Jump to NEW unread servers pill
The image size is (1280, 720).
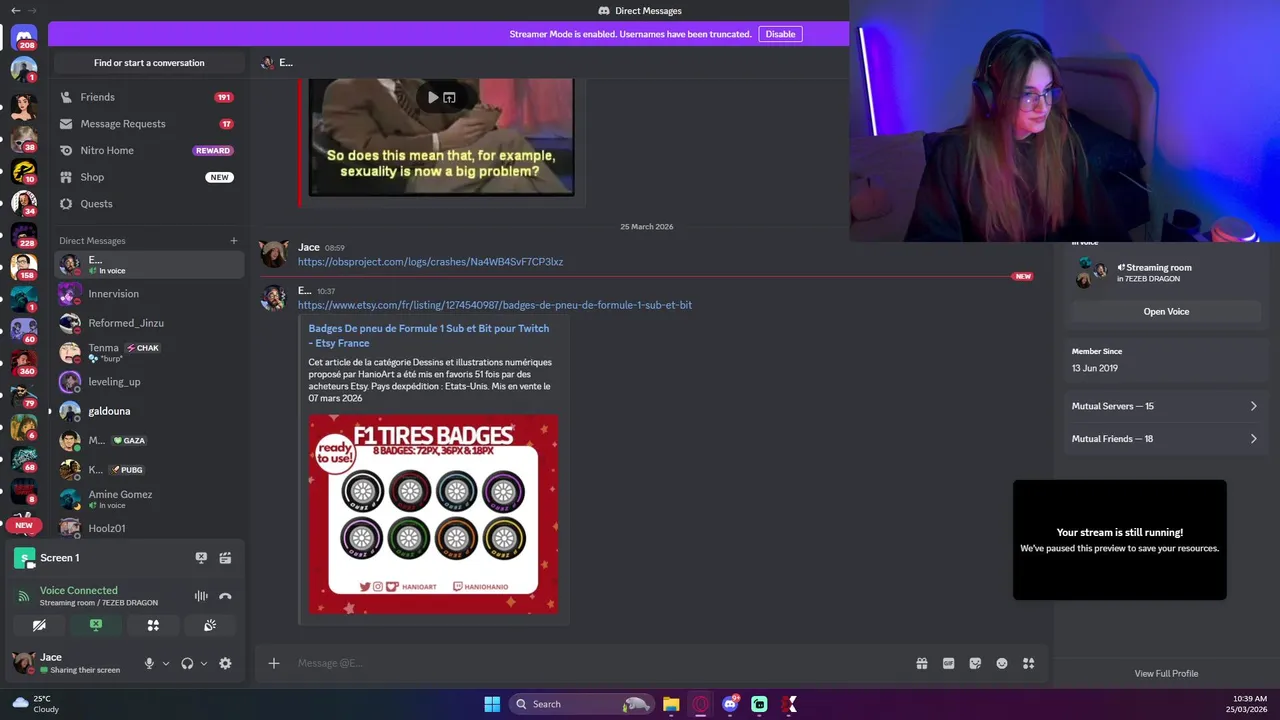24,525
